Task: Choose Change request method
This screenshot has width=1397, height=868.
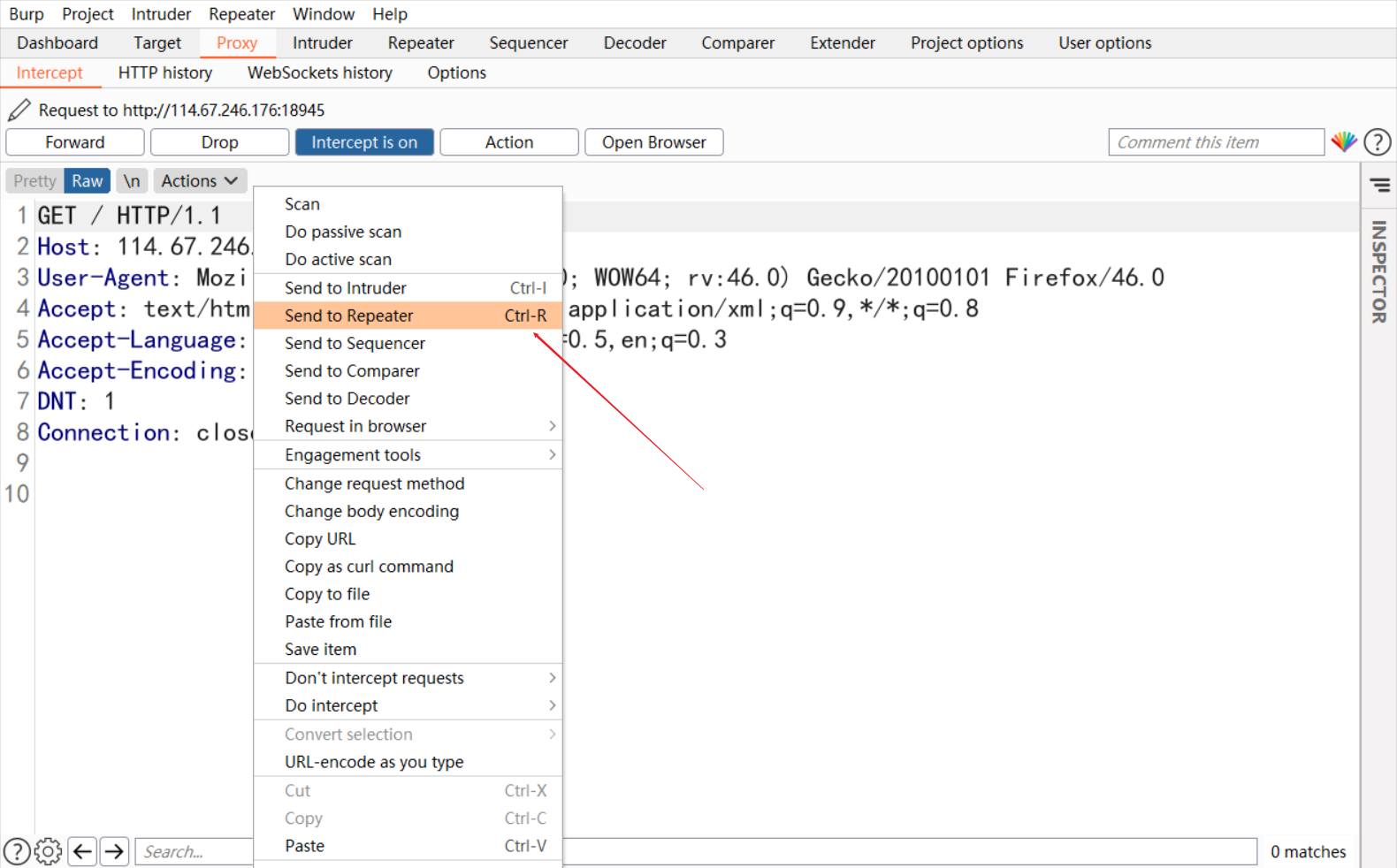Action: point(408,483)
